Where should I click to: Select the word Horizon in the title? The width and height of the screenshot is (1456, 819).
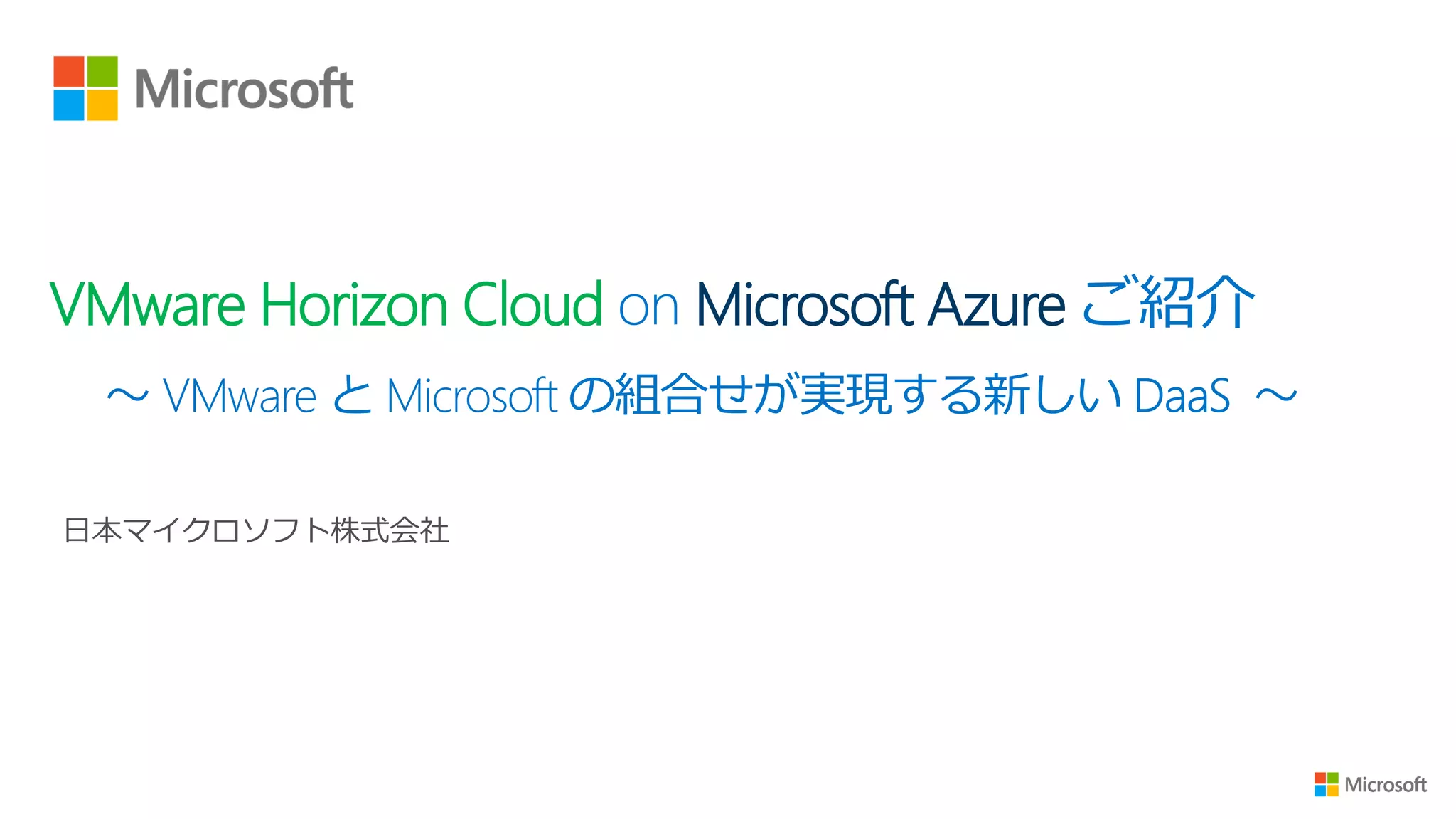pos(354,304)
